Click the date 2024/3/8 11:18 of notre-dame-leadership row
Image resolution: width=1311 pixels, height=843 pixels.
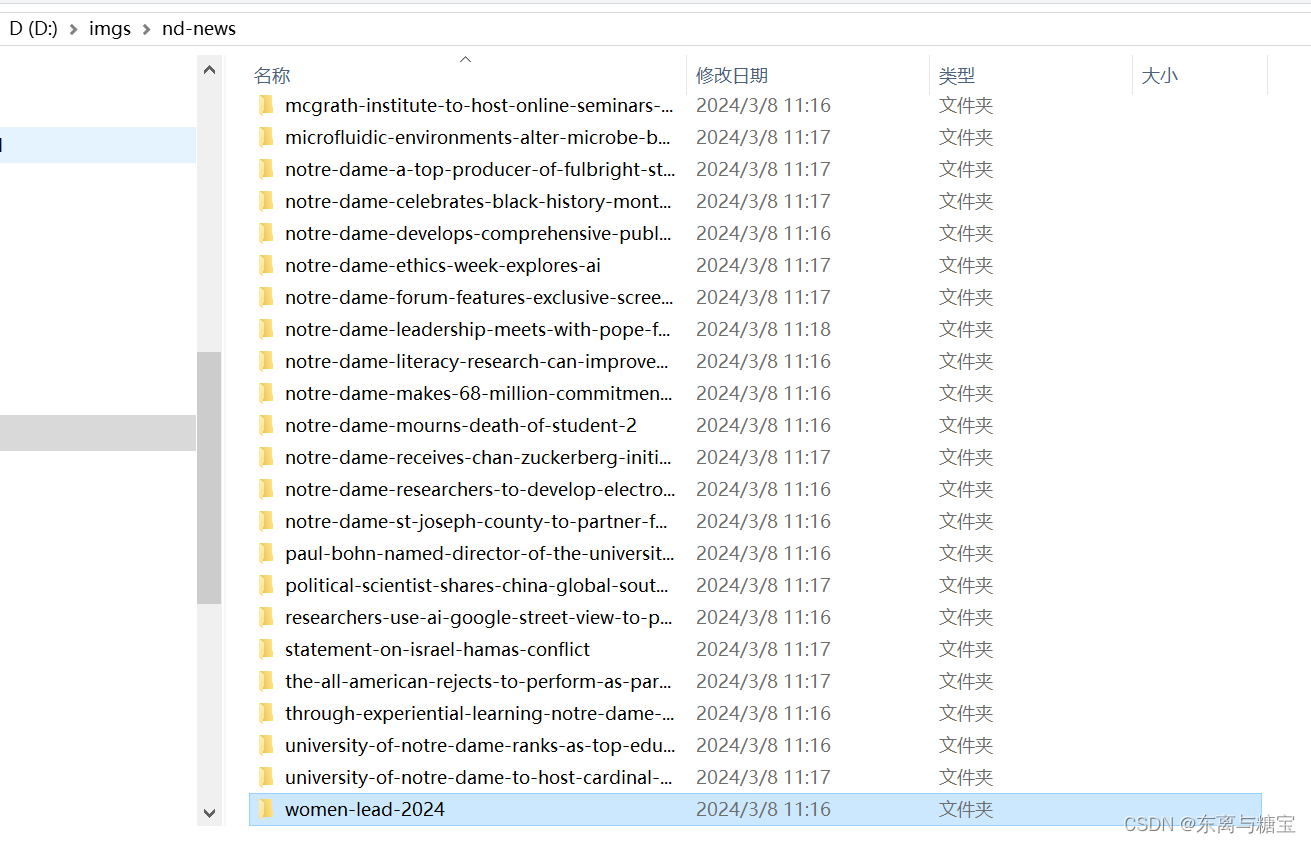pos(763,329)
